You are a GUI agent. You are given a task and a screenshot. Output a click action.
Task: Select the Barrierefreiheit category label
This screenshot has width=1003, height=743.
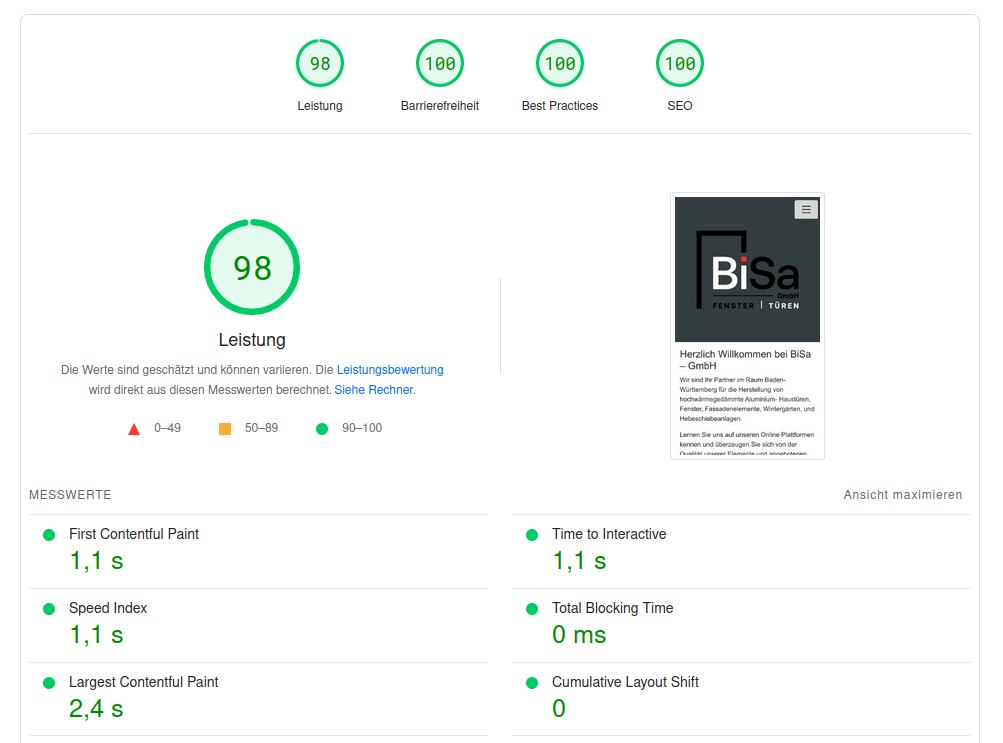[440, 106]
